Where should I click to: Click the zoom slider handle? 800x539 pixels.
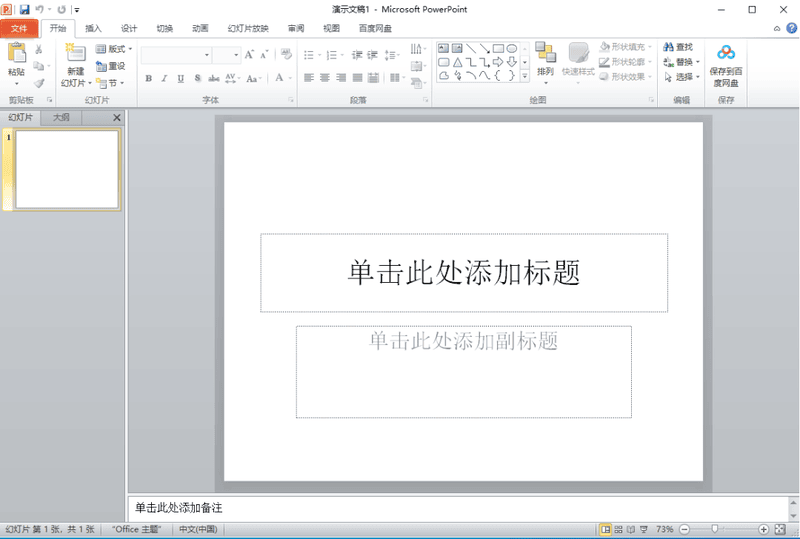pyautogui.click(x=715, y=529)
